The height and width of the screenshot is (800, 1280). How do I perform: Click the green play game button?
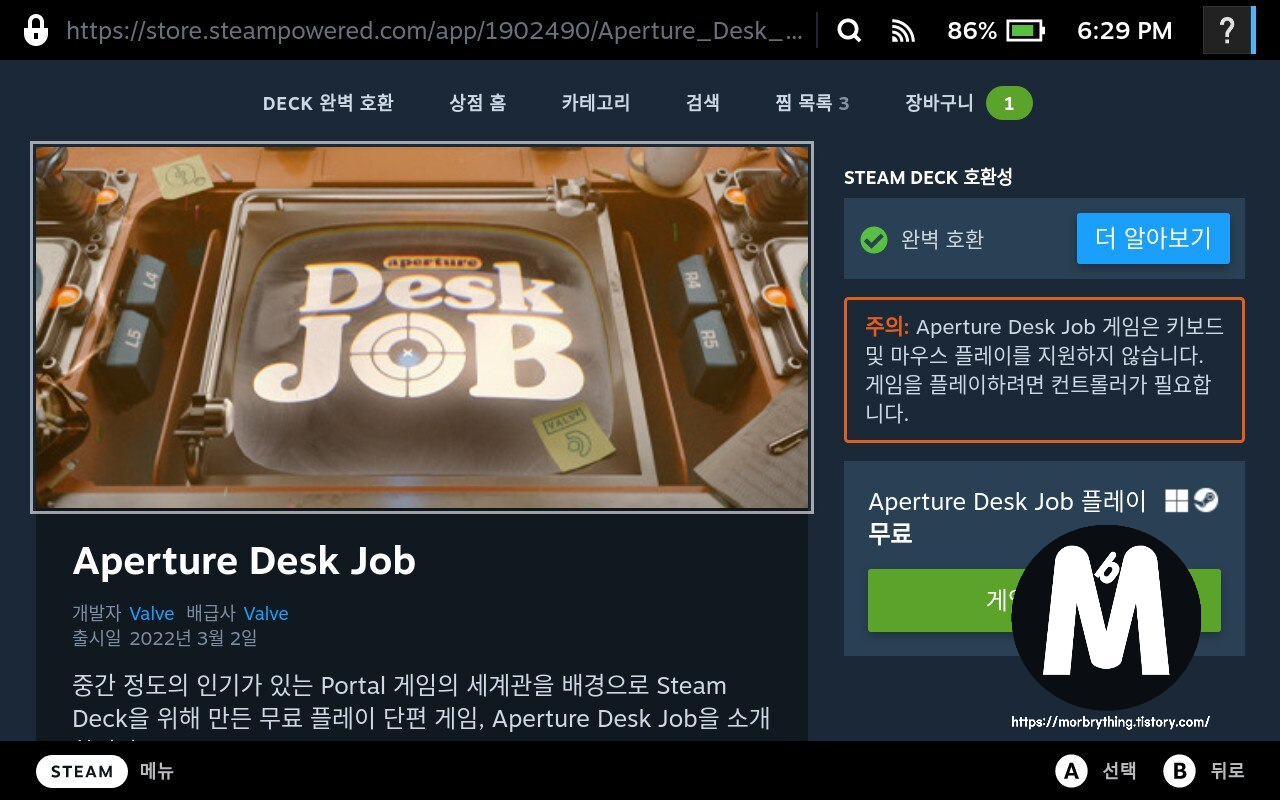coord(1044,600)
